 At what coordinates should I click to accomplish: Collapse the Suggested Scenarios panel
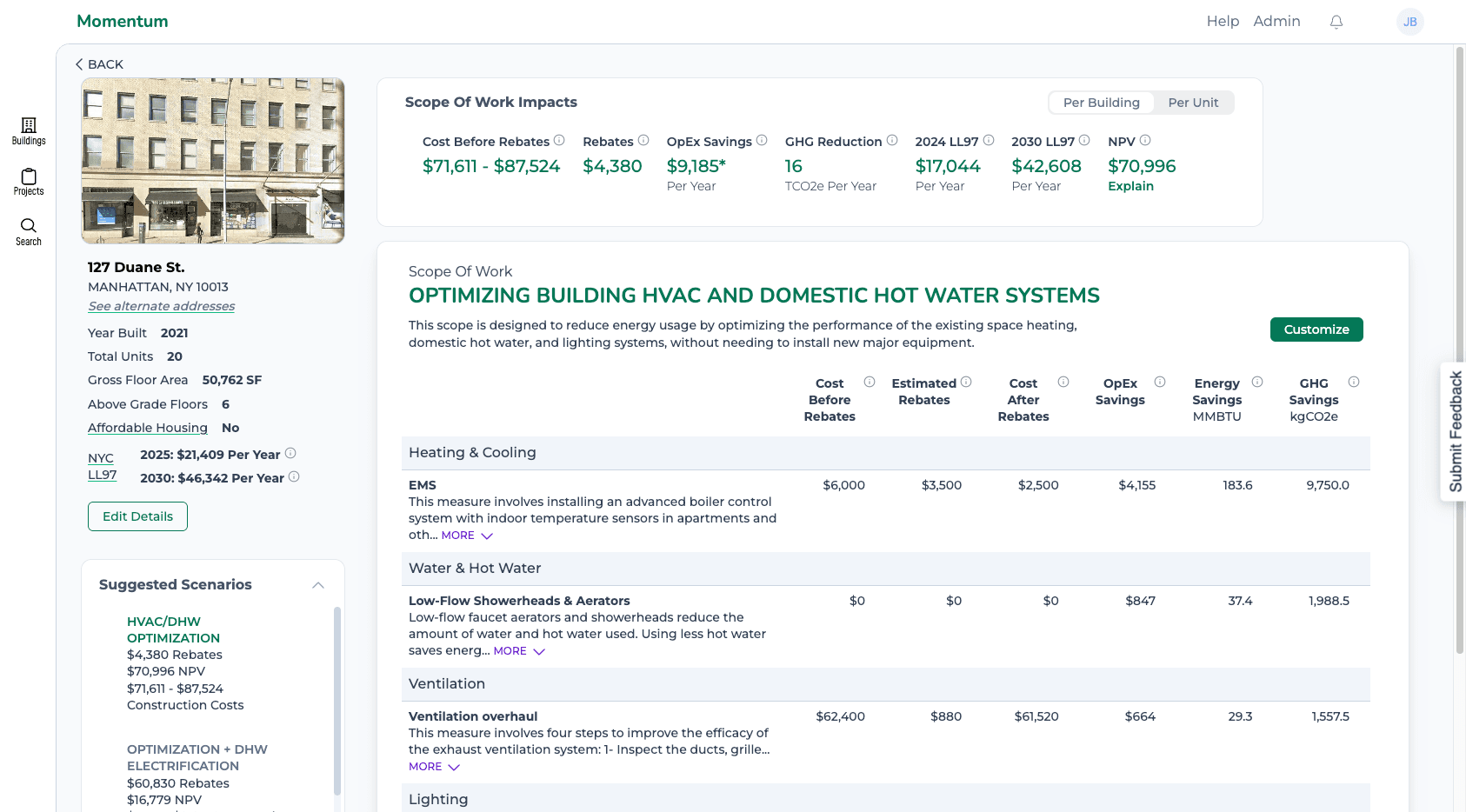point(318,585)
